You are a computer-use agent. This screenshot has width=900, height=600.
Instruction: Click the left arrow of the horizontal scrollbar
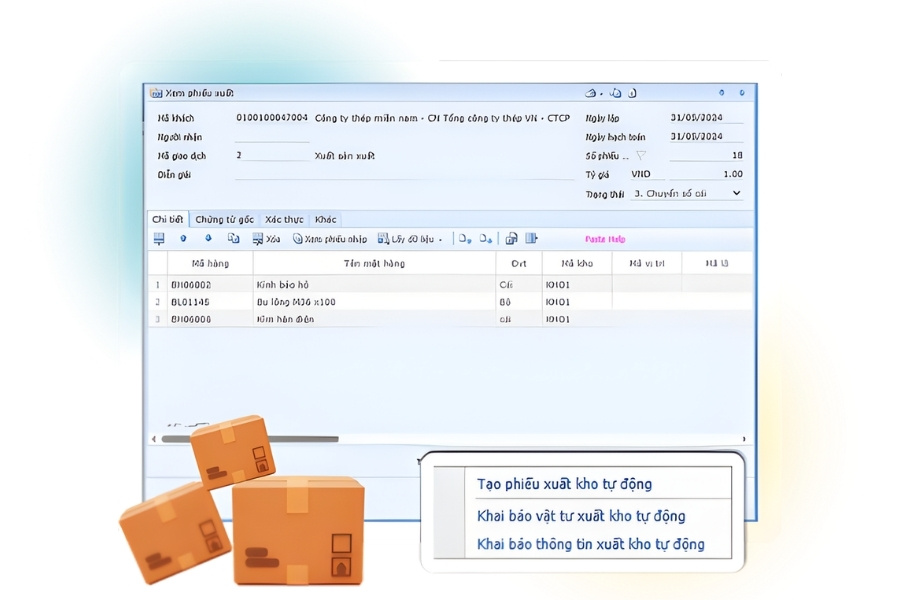click(153, 439)
